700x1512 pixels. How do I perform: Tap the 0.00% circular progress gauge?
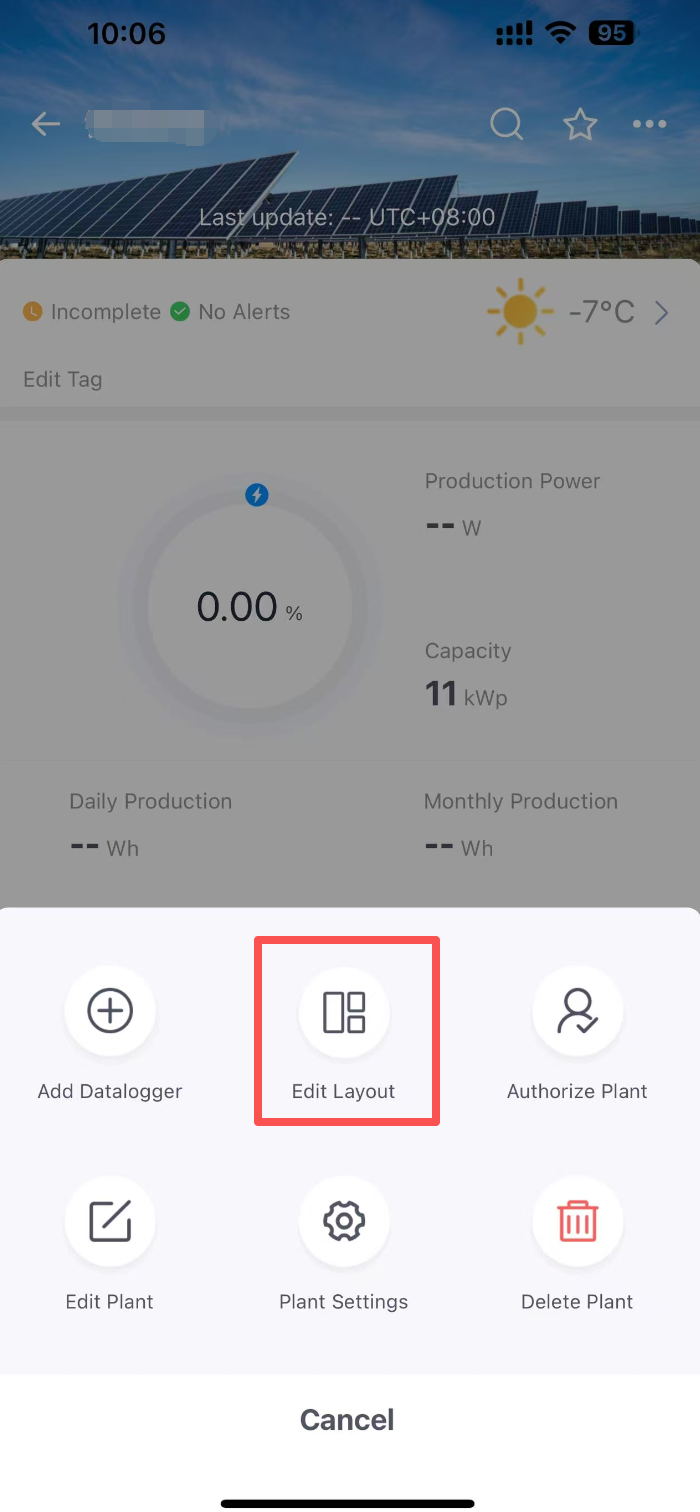click(x=249, y=607)
